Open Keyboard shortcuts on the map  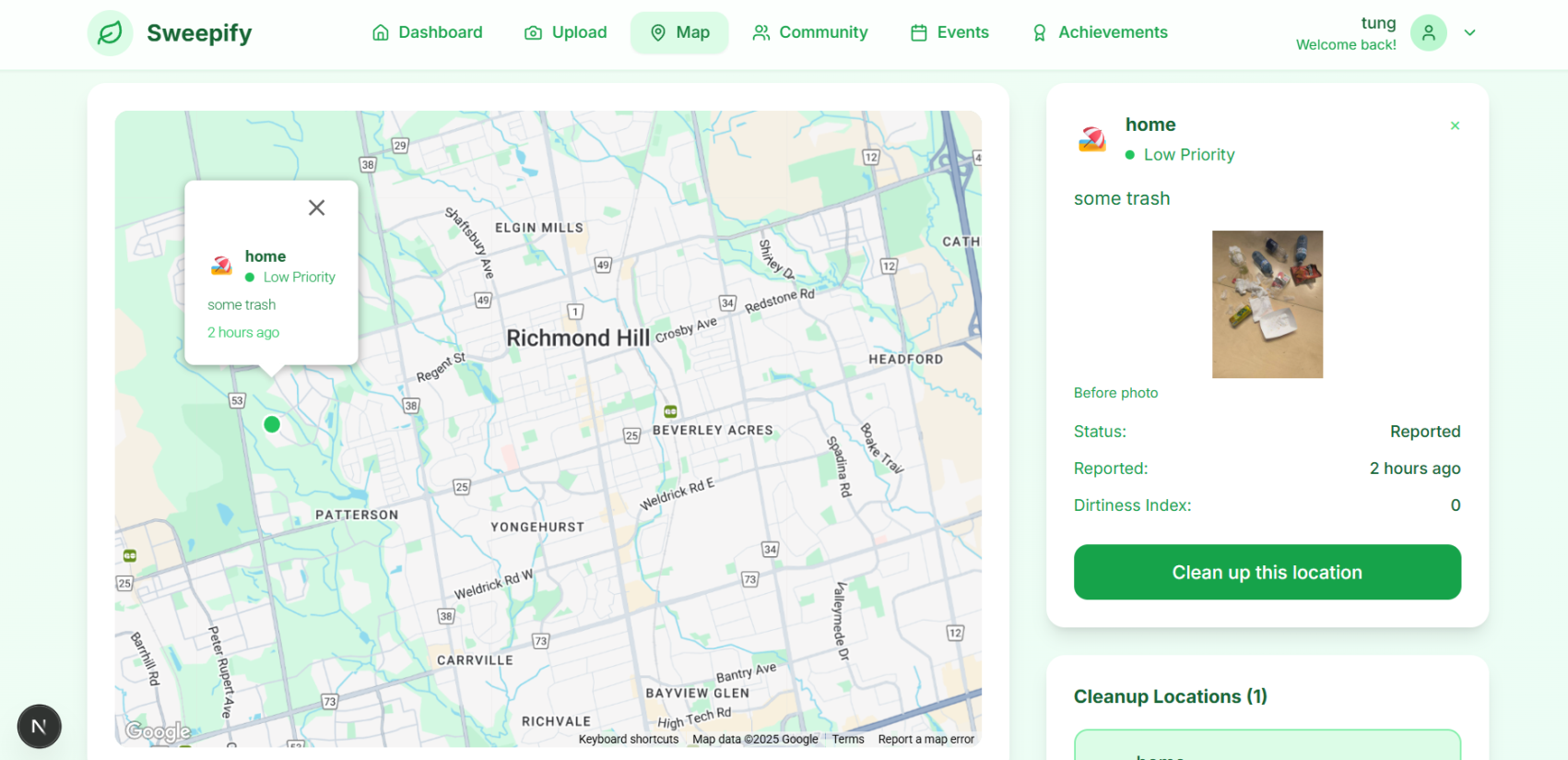pyautogui.click(x=629, y=740)
